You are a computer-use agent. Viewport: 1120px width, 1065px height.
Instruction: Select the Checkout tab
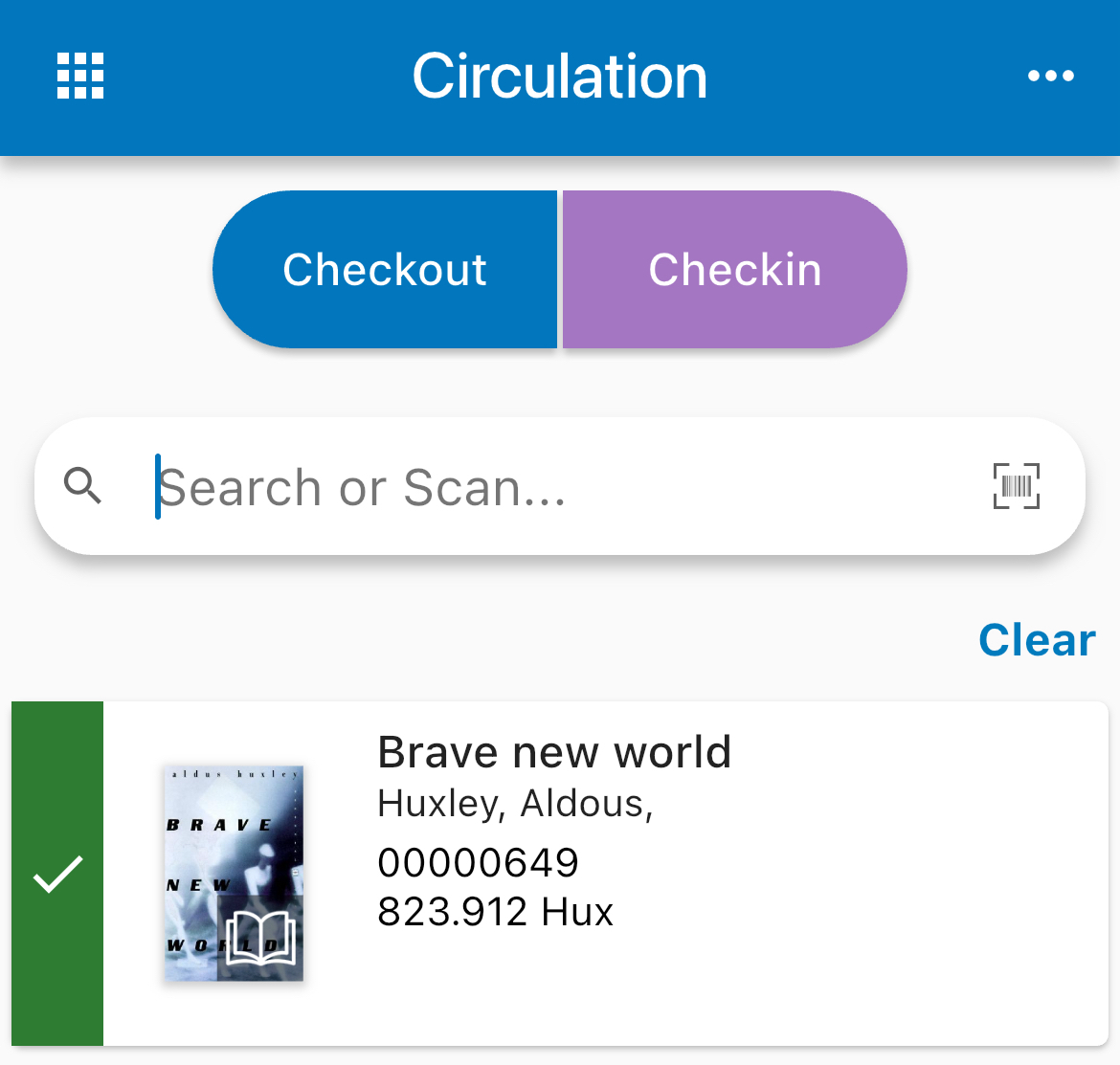[x=385, y=269]
